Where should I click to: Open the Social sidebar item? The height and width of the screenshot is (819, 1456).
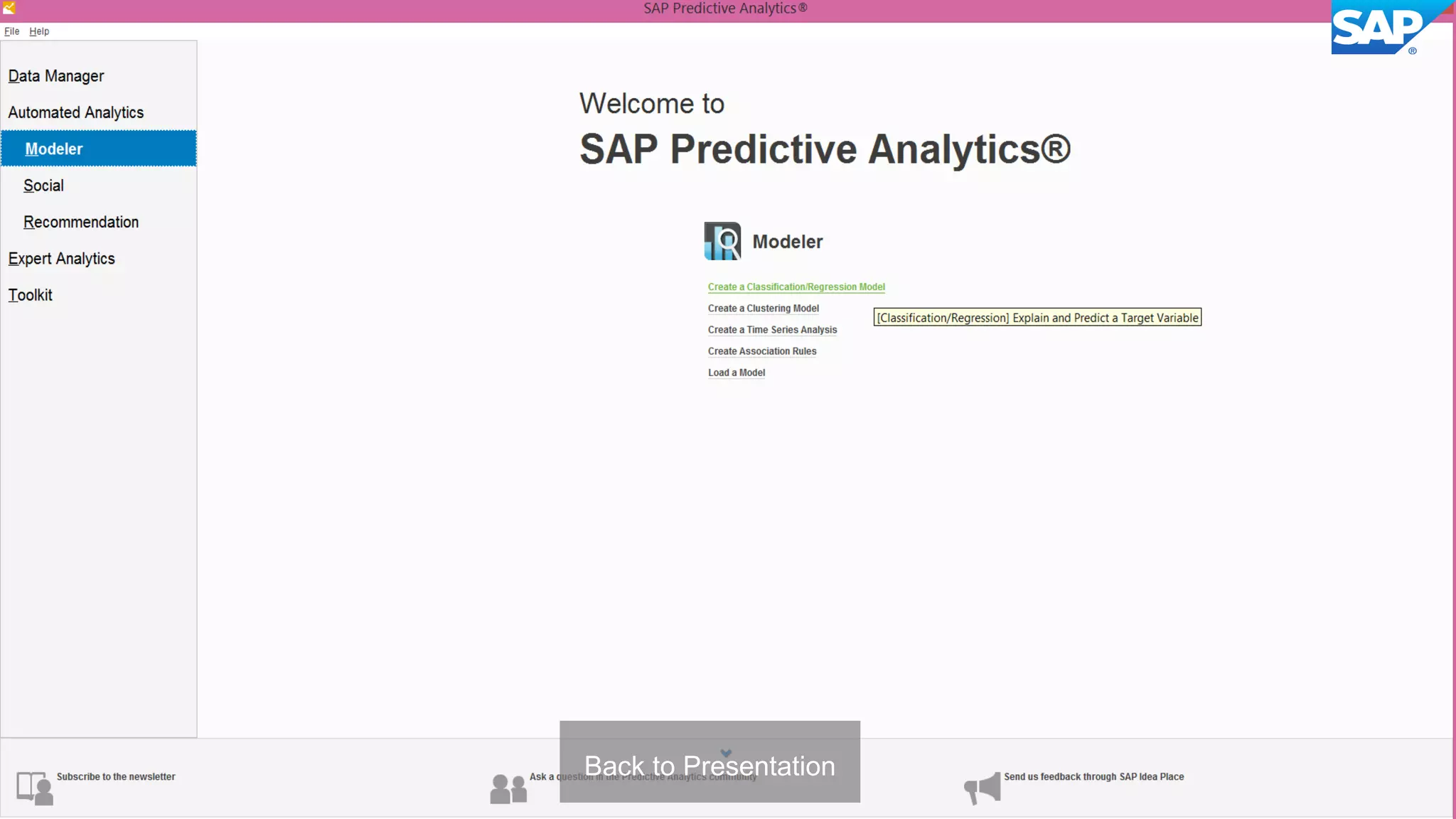tap(43, 186)
